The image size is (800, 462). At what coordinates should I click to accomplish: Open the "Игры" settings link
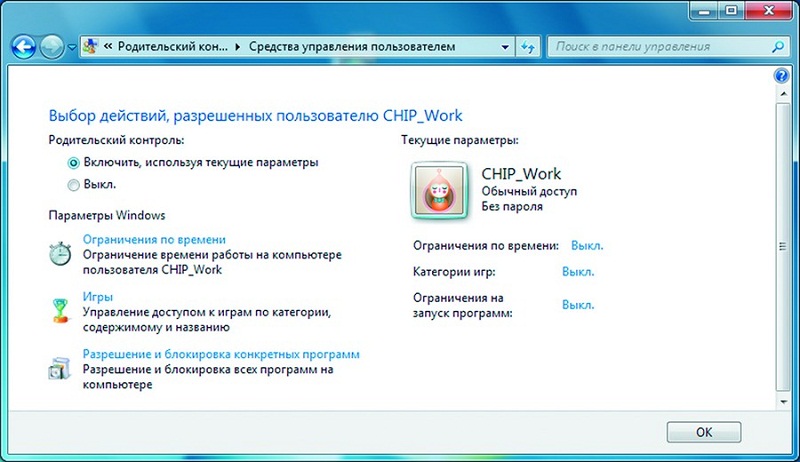pyautogui.click(x=97, y=296)
